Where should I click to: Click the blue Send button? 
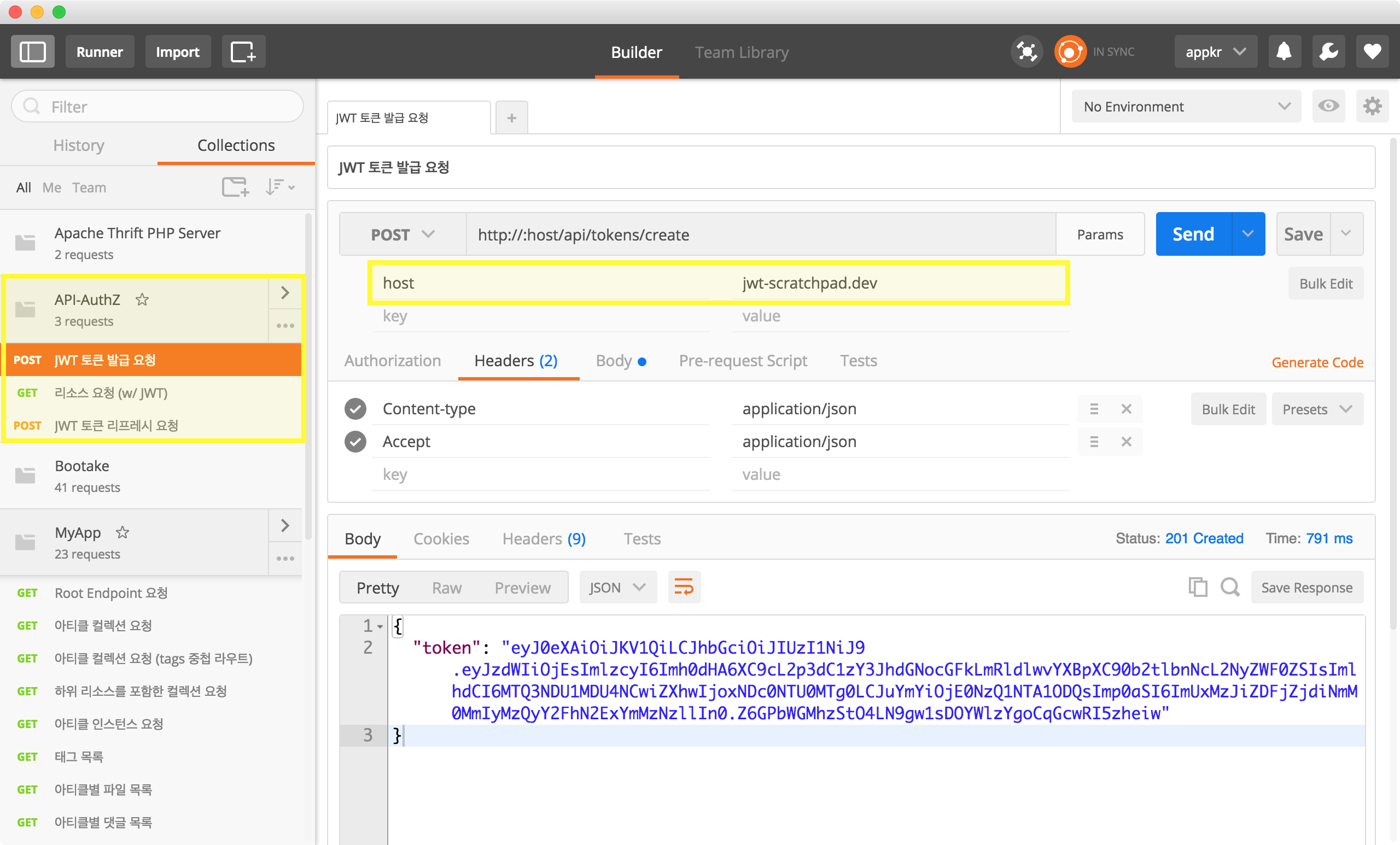click(x=1193, y=234)
